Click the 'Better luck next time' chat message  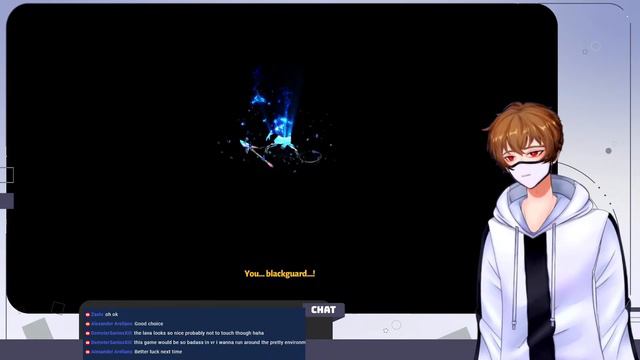[158, 352]
